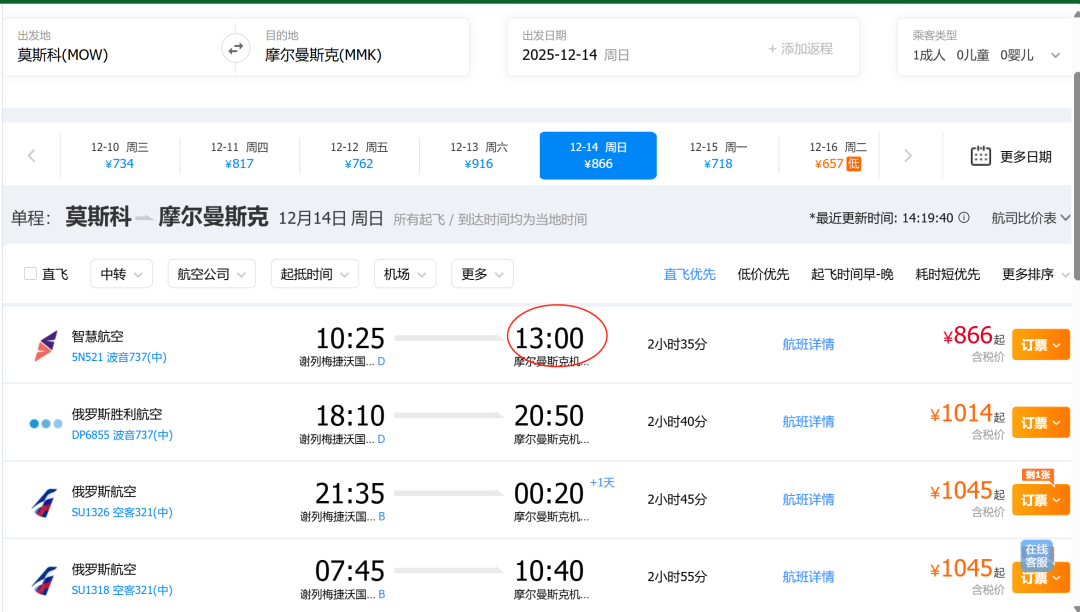Click flight number SU1318 空客321(中)

point(122,590)
